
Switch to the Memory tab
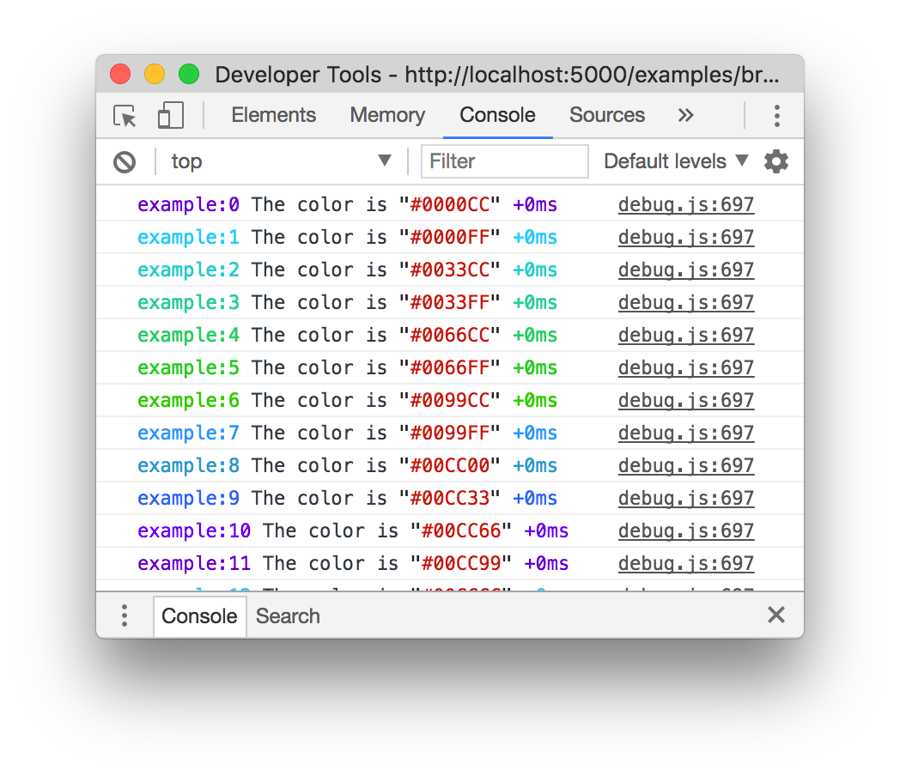coord(387,115)
